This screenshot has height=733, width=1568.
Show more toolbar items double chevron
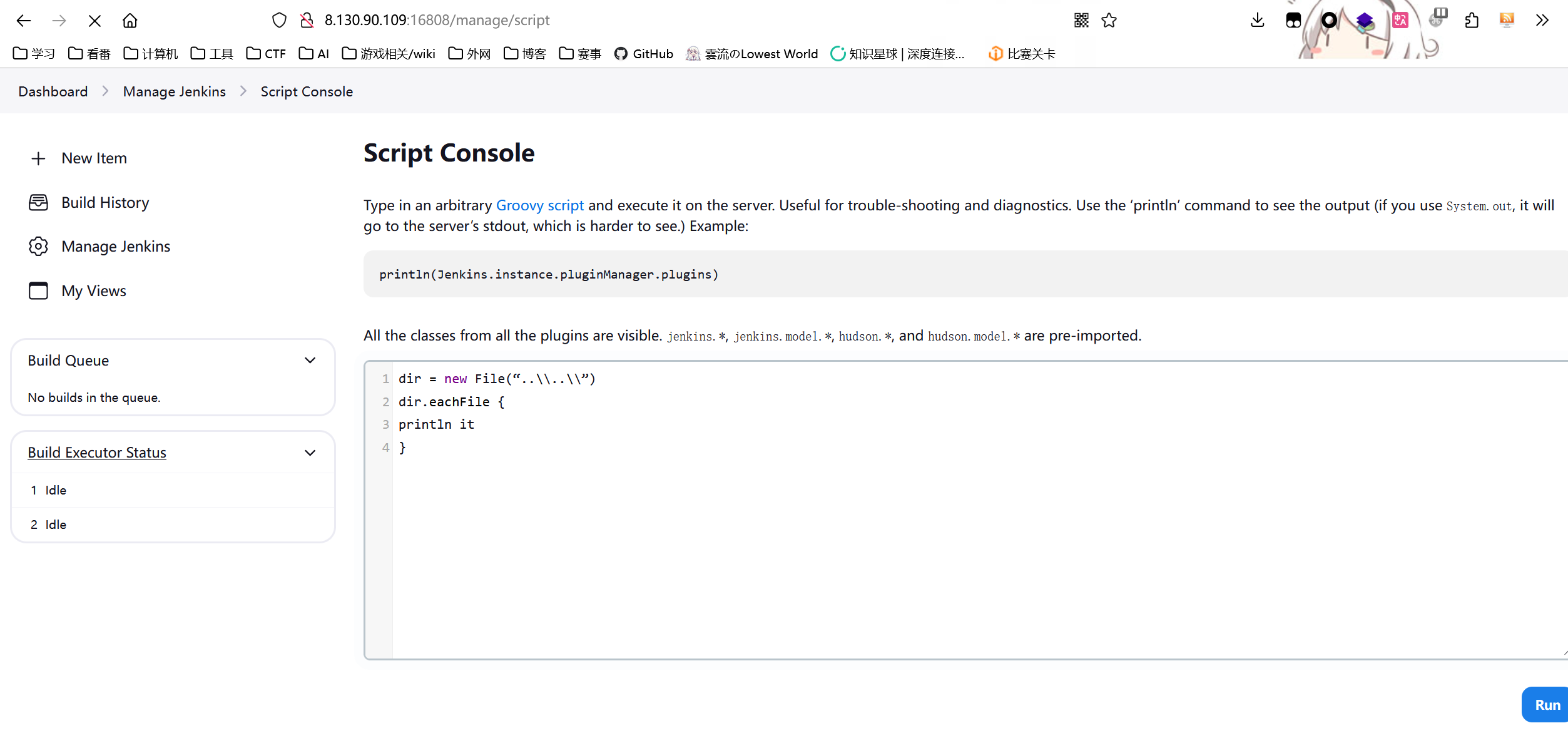(1542, 21)
